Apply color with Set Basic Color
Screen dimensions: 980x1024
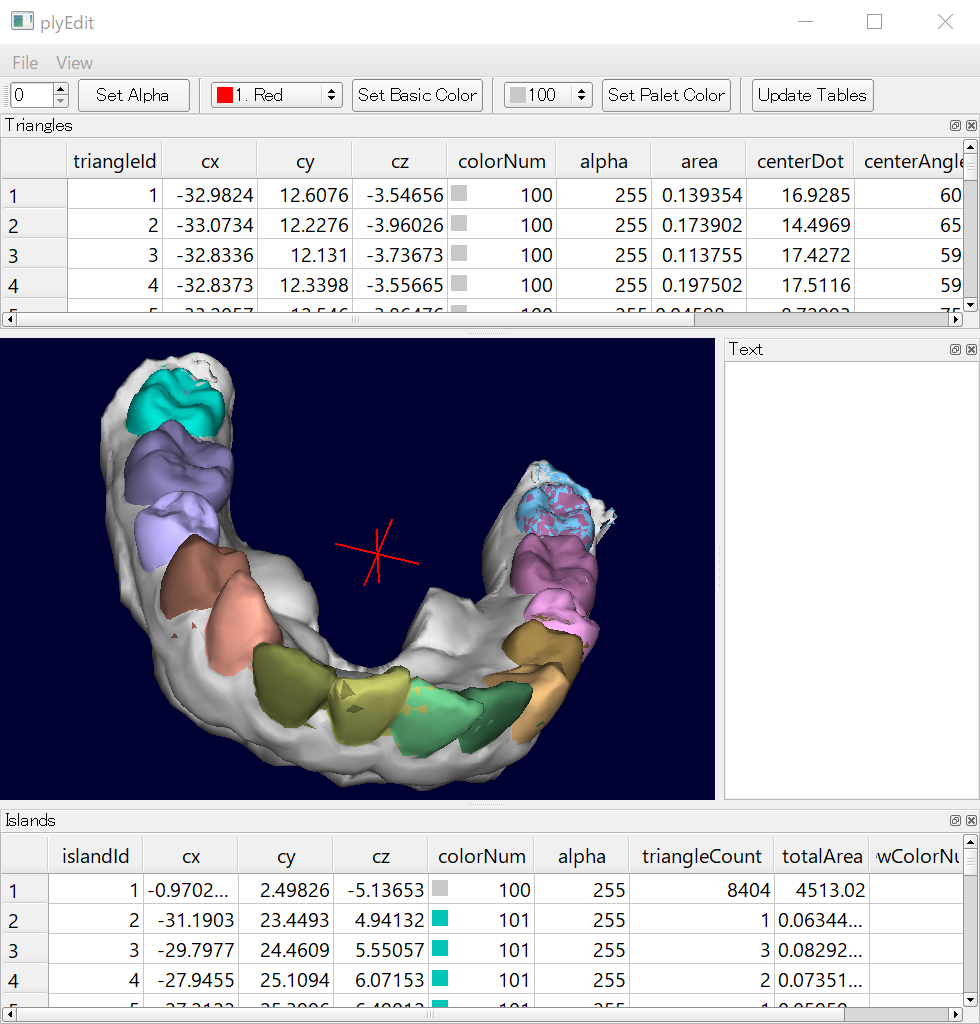pyautogui.click(x=417, y=95)
